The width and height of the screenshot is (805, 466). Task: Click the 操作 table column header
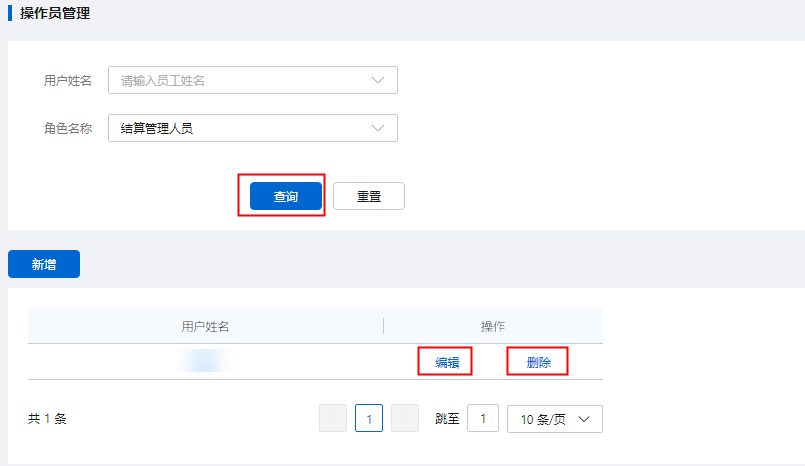click(493, 326)
